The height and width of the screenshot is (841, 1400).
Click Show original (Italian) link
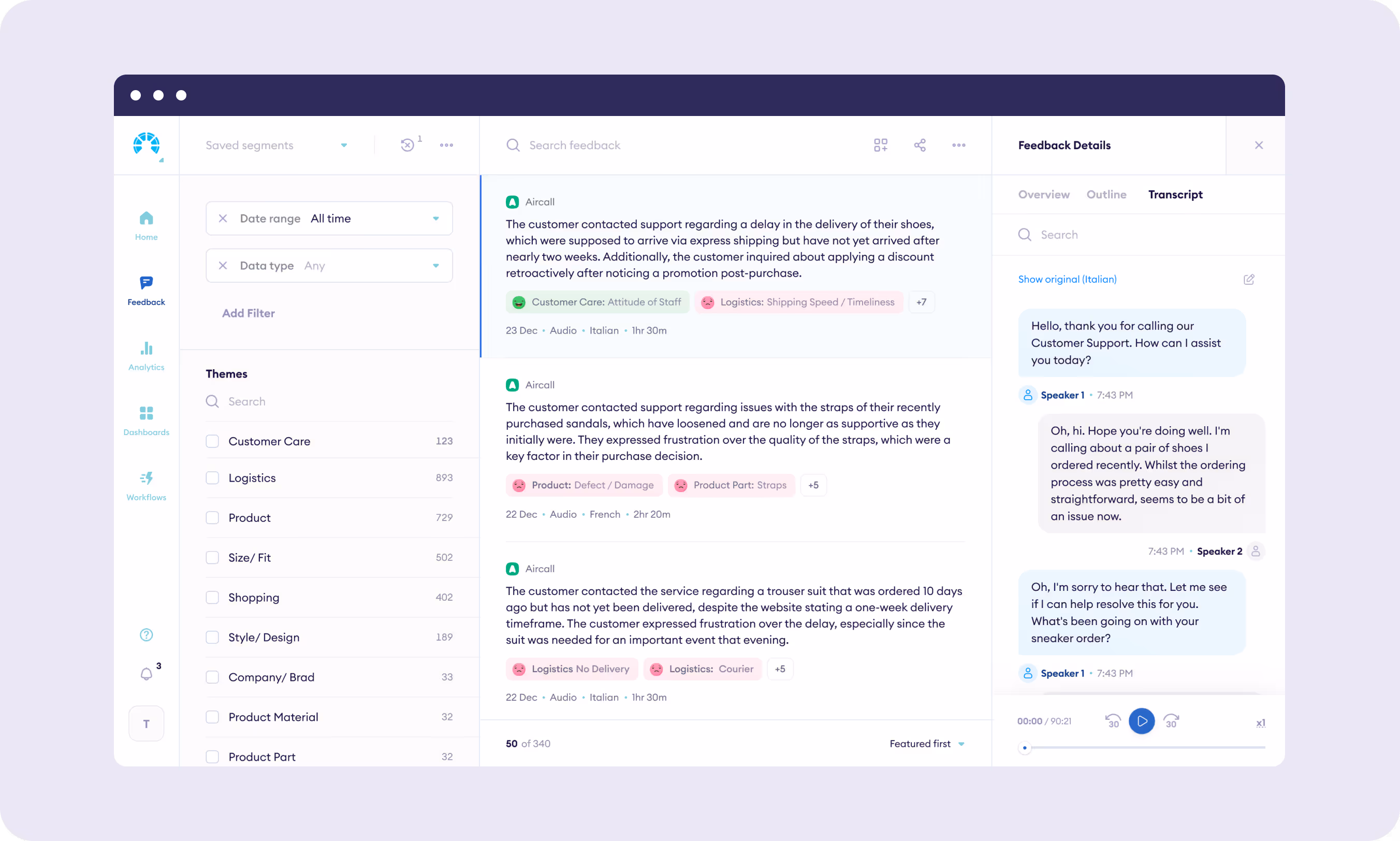click(1067, 279)
